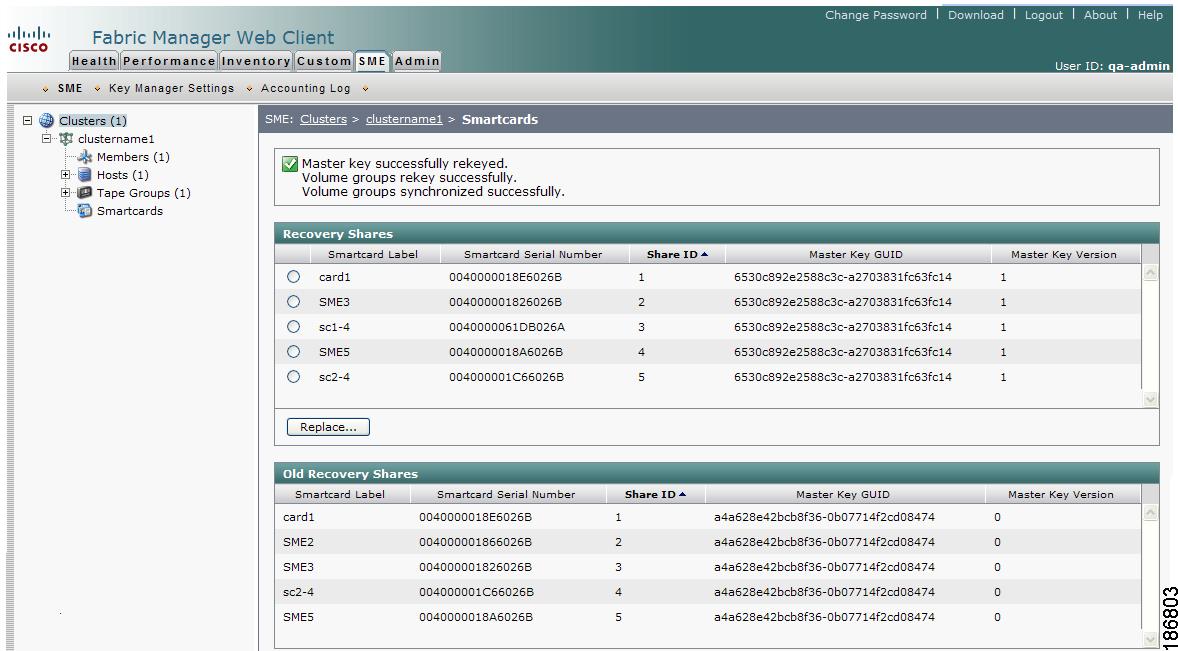The image size is (1178, 651).
Task: Click the Smartcards icon in the tree
Action: point(85,211)
